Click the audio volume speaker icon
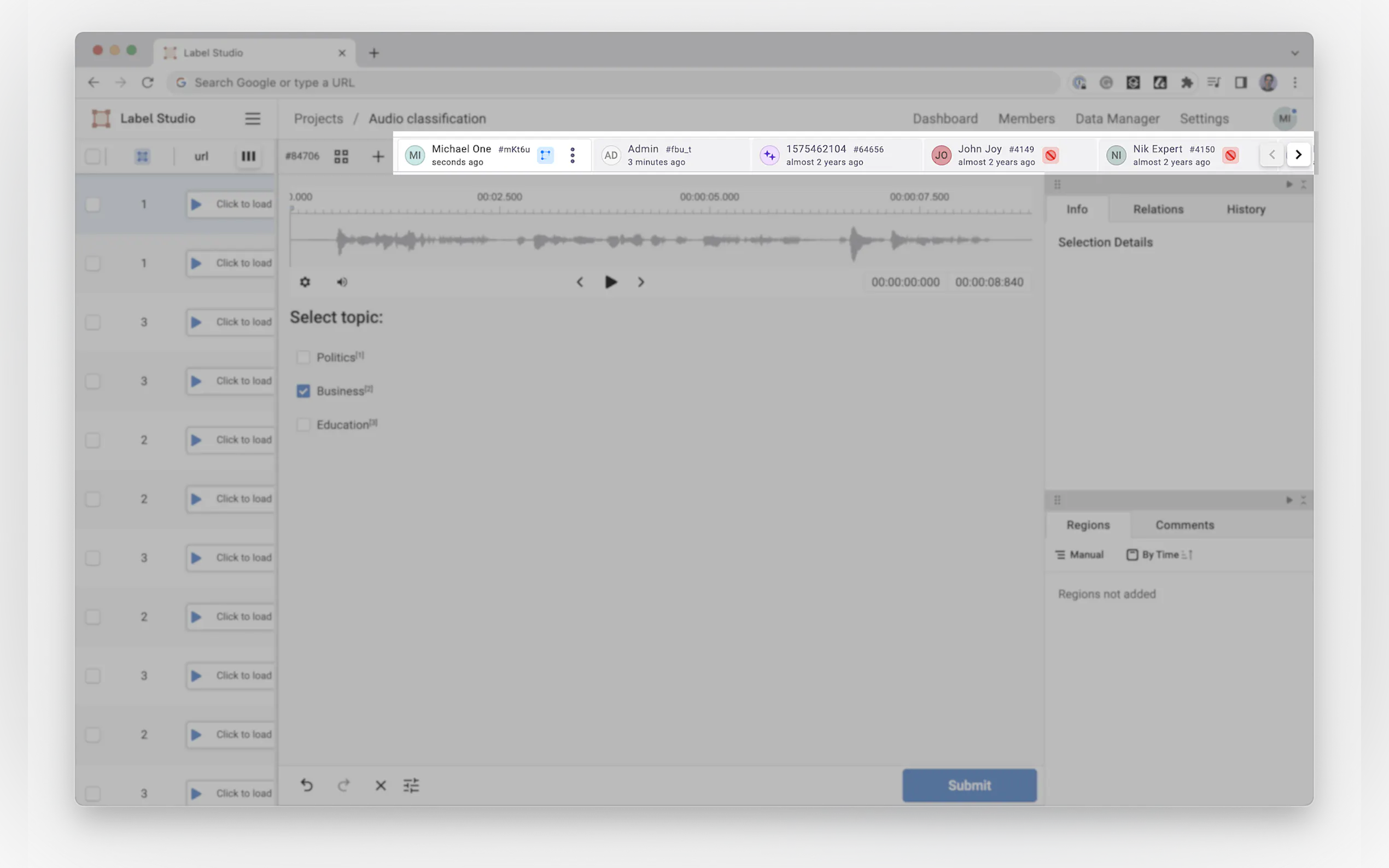The height and width of the screenshot is (868, 1389). (x=342, y=282)
